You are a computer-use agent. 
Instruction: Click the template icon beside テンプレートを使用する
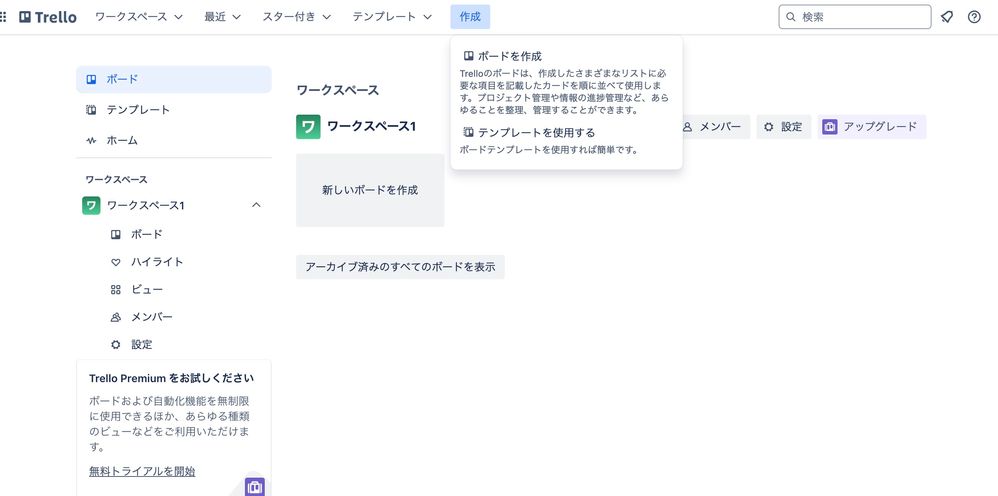click(468, 132)
